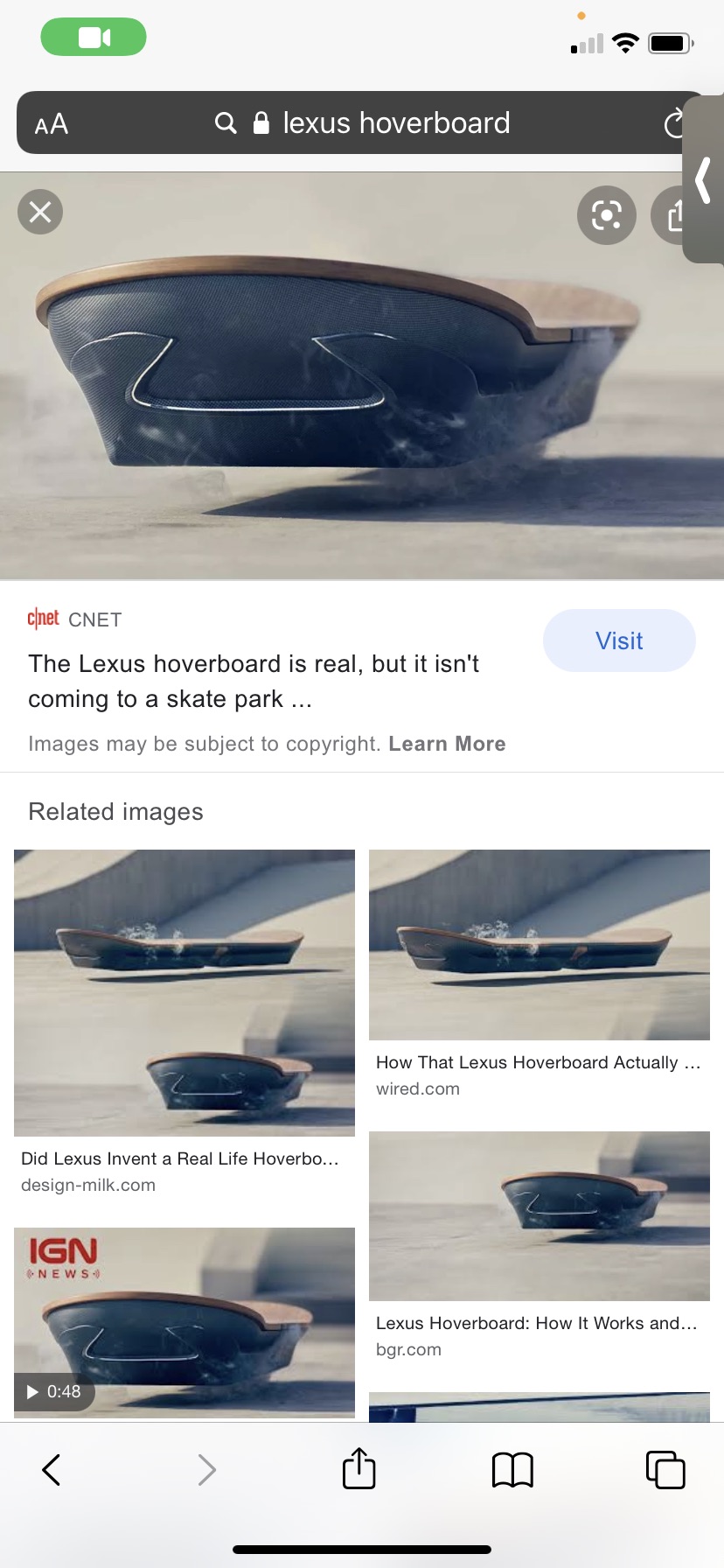Tap the Visit button
The width and height of the screenshot is (724, 1568).
(619, 640)
